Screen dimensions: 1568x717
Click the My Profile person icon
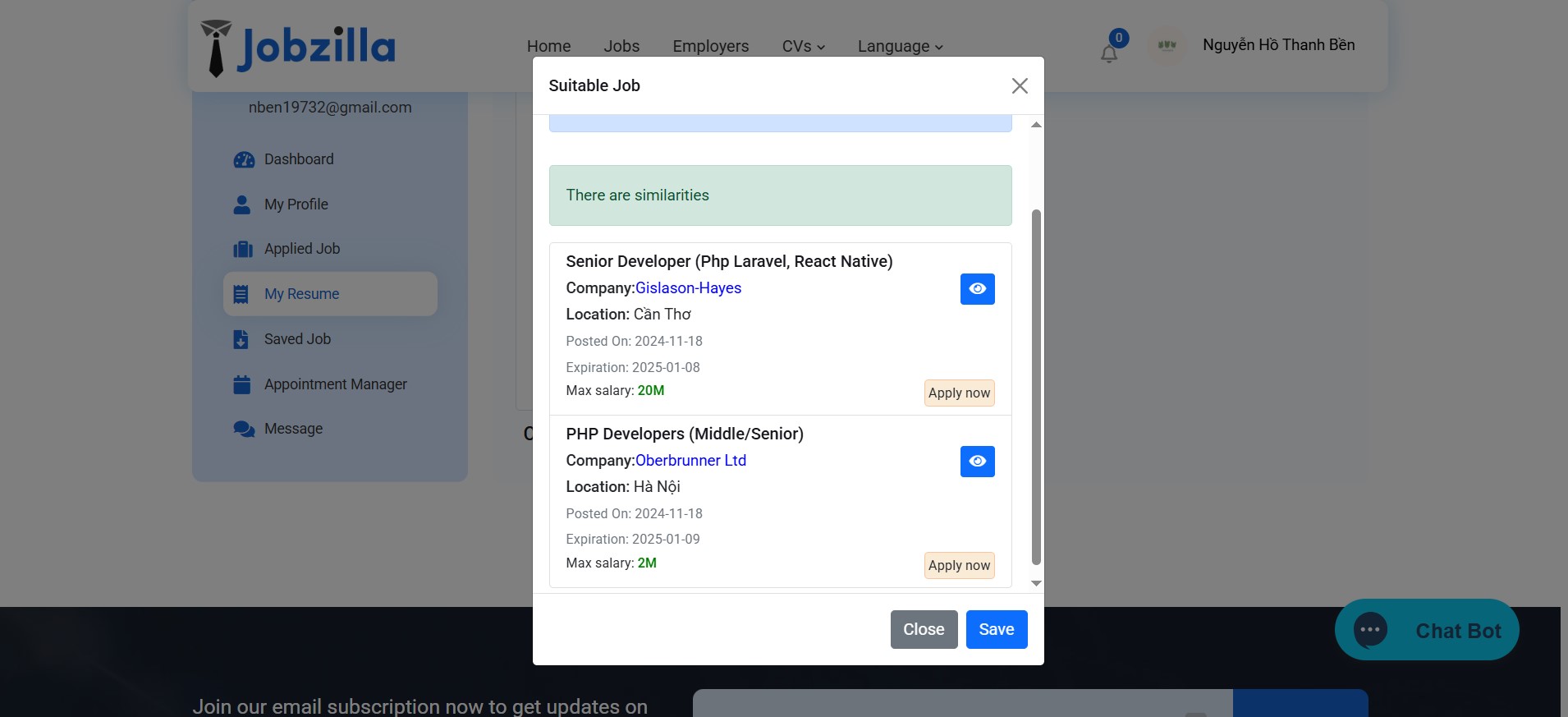(x=242, y=205)
